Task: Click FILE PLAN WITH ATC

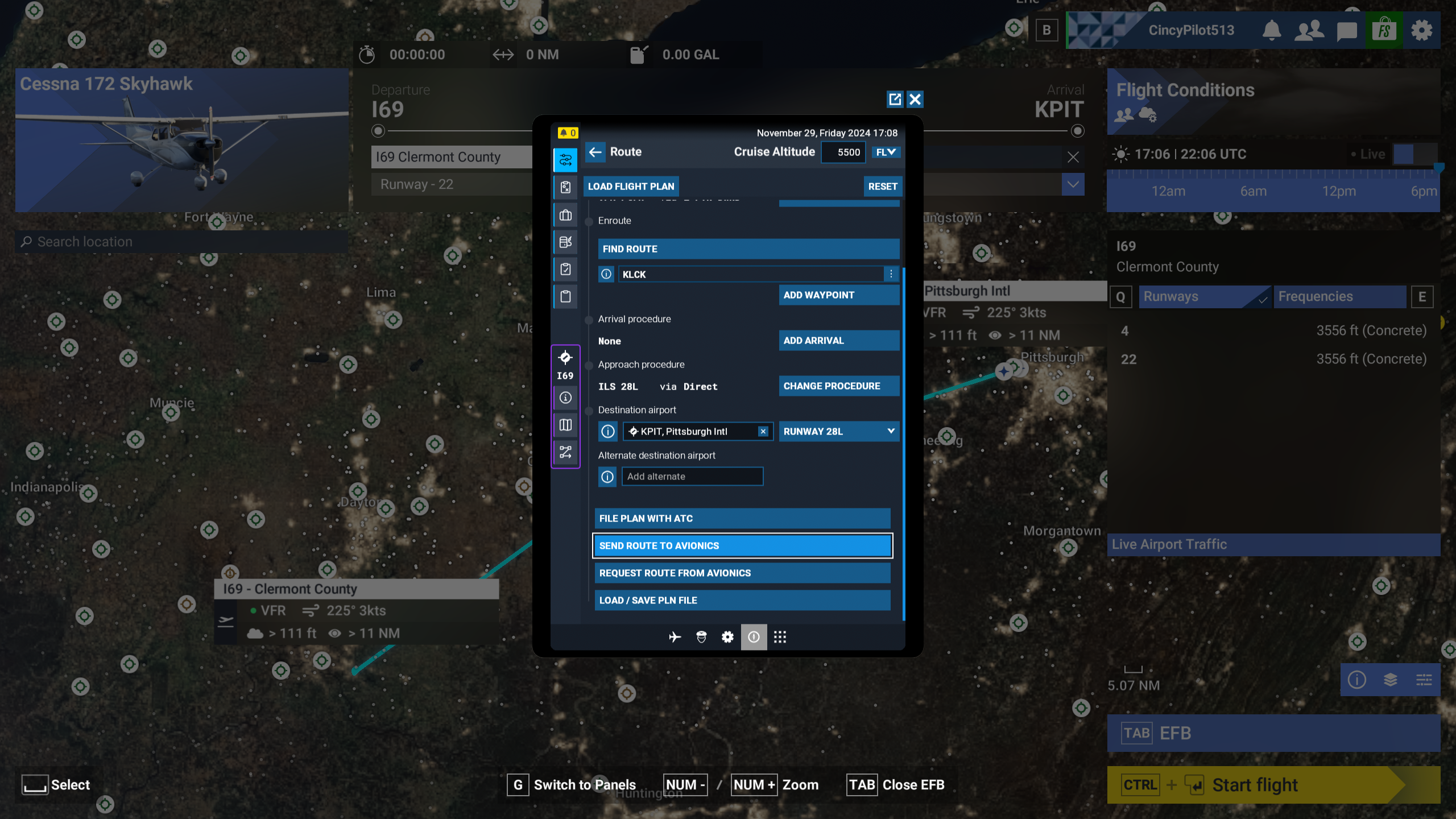Action: tap(742, 519)
